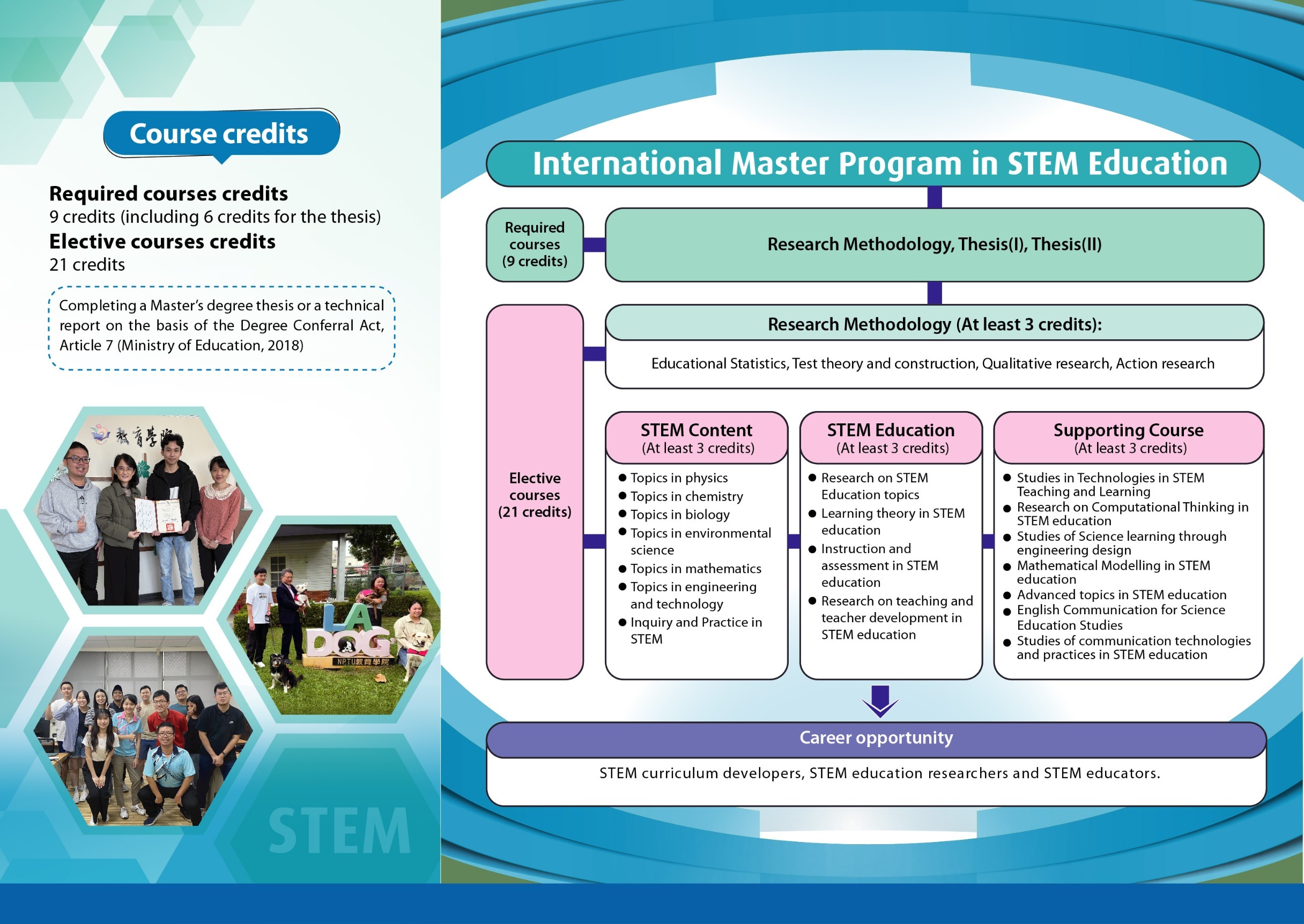Click the Career opportunity header bar
This screenshot has width=1304, height=924.
pyautogui.click(x=876, y=738)
